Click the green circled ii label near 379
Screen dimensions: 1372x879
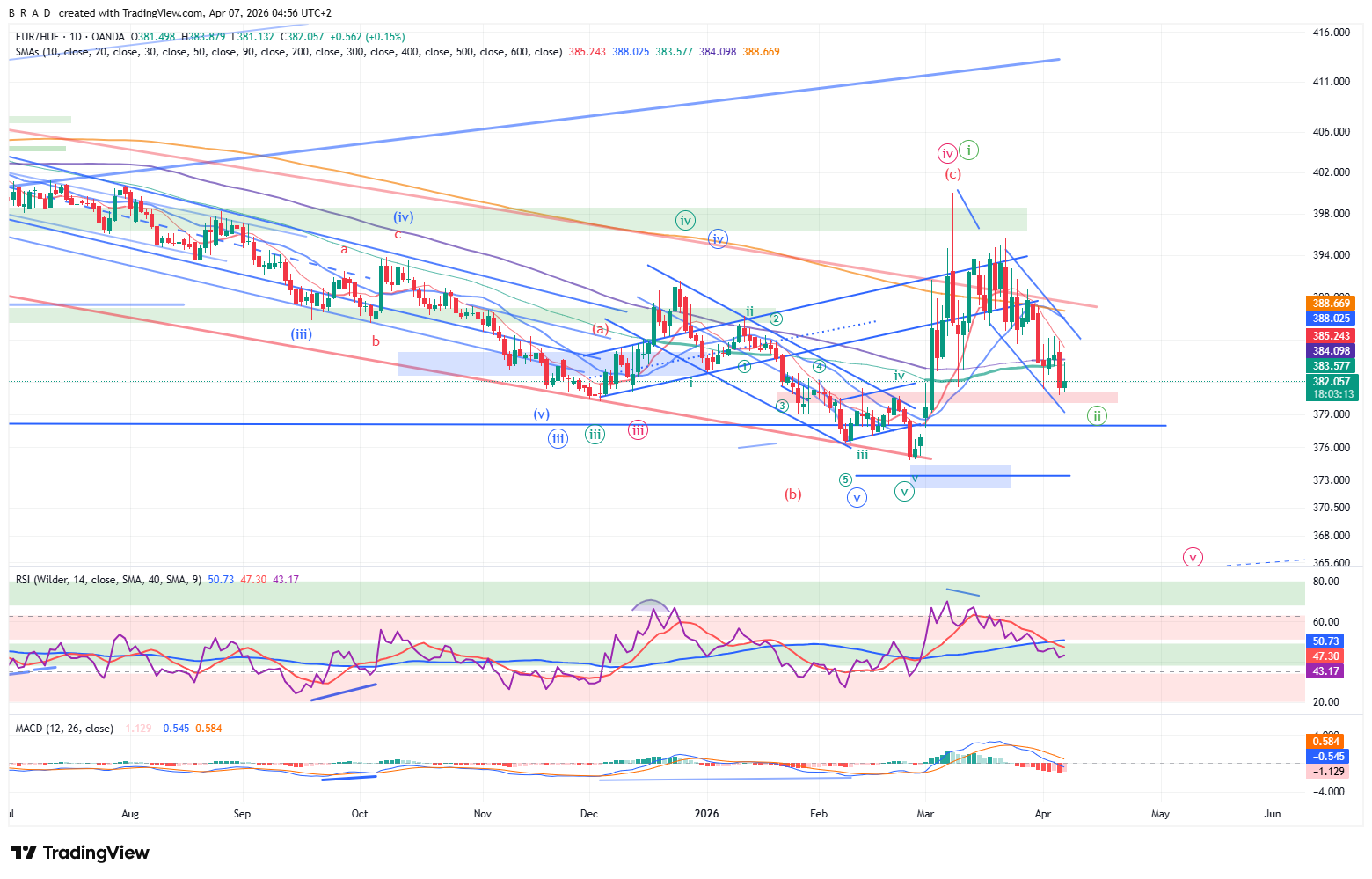click(x=1097, y=415)
